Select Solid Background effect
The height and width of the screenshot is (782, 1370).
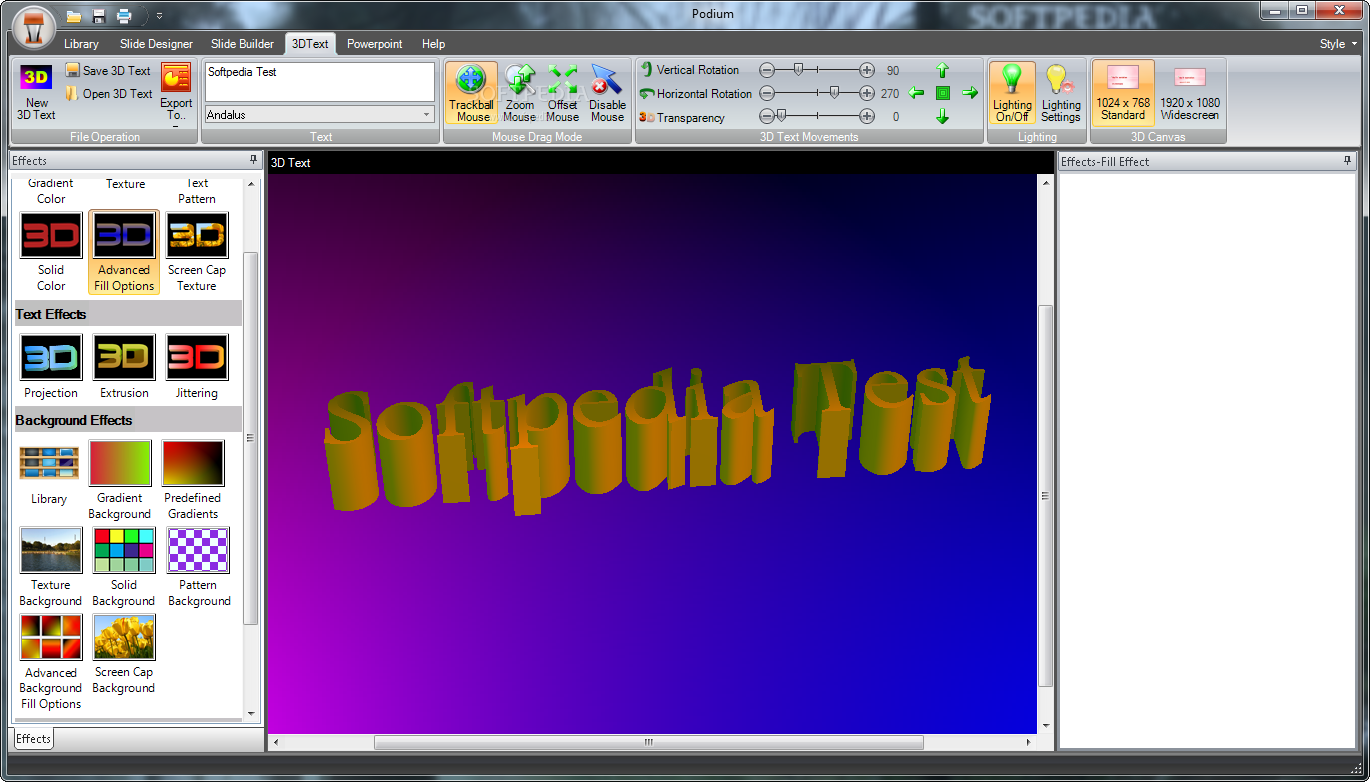pos(124,567)
